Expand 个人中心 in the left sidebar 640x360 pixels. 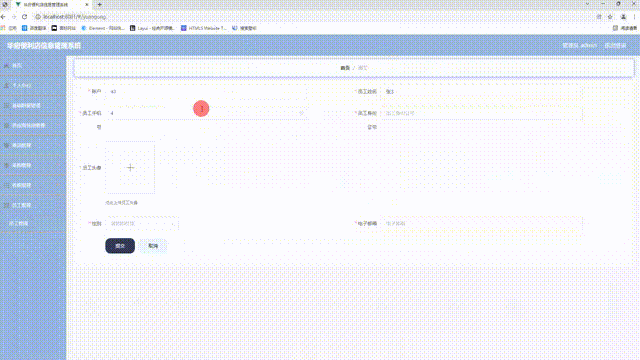(33, 85)
